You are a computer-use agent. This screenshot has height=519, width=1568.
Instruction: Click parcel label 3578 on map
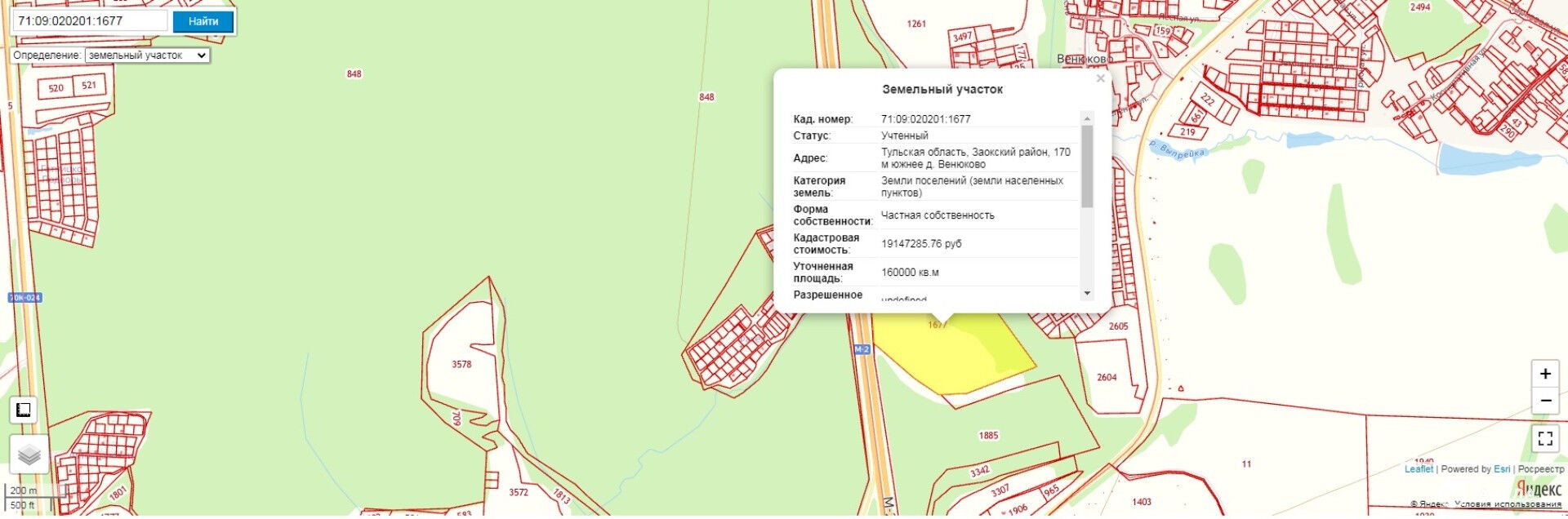point(461,365)
